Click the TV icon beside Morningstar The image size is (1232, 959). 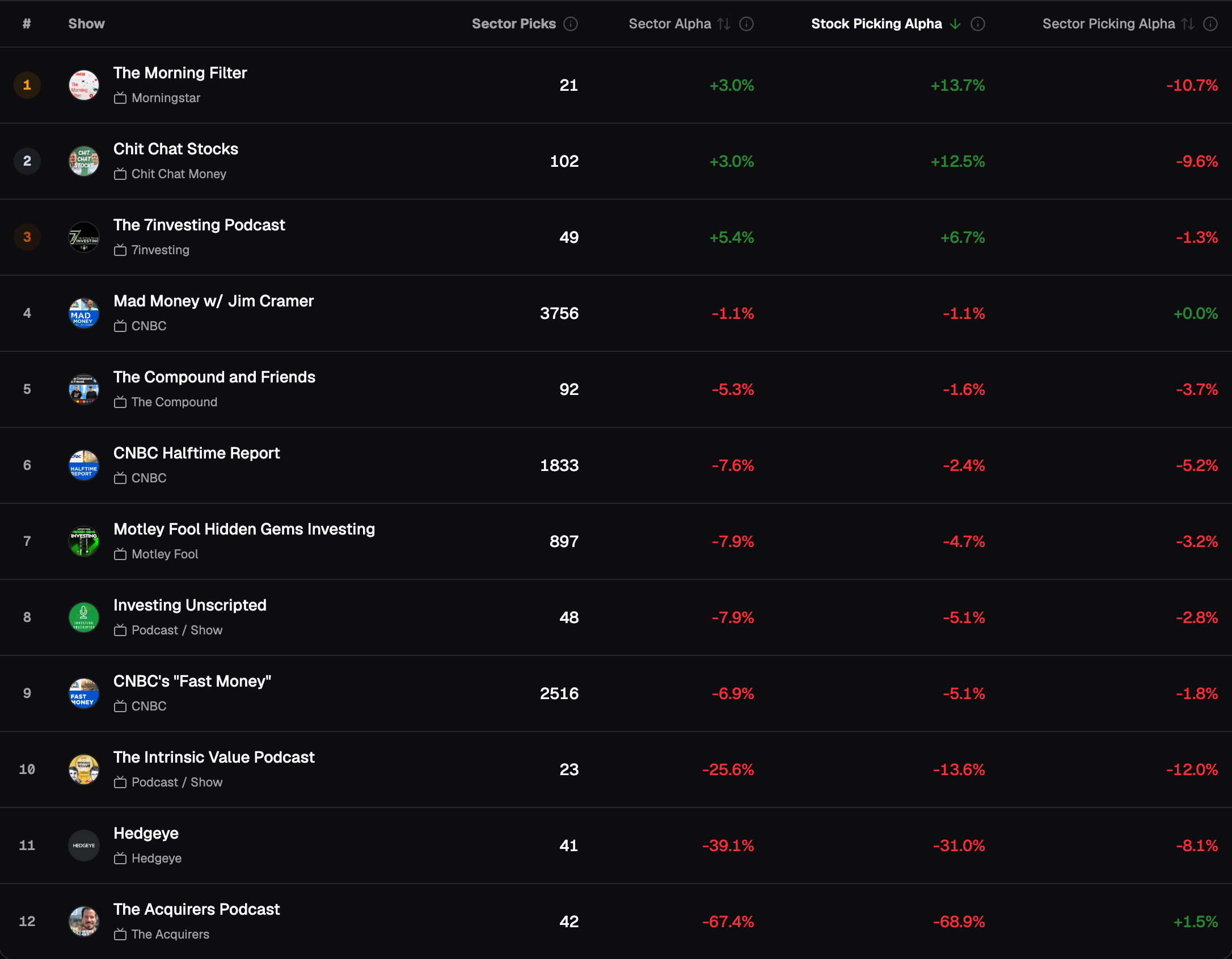(120, 98)
